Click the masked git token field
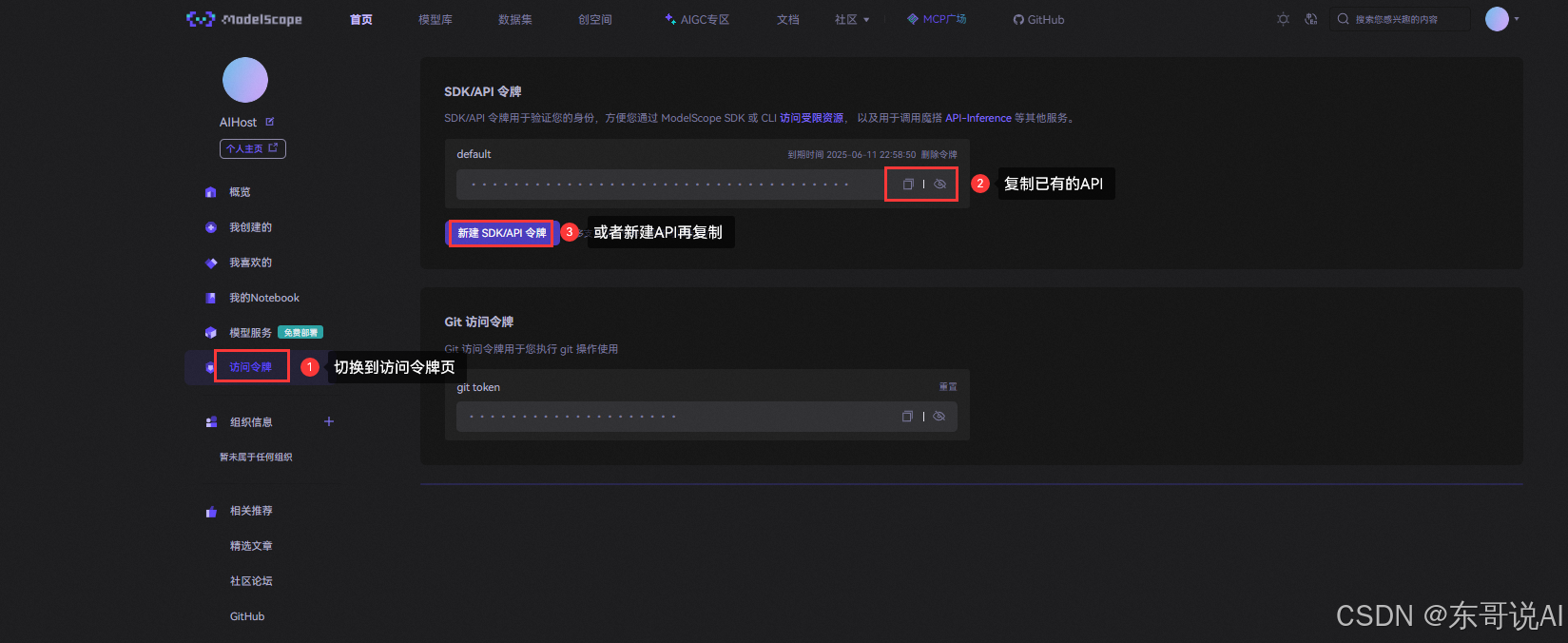Viewport: 1568px width, 643px height. tap(707, 417)
